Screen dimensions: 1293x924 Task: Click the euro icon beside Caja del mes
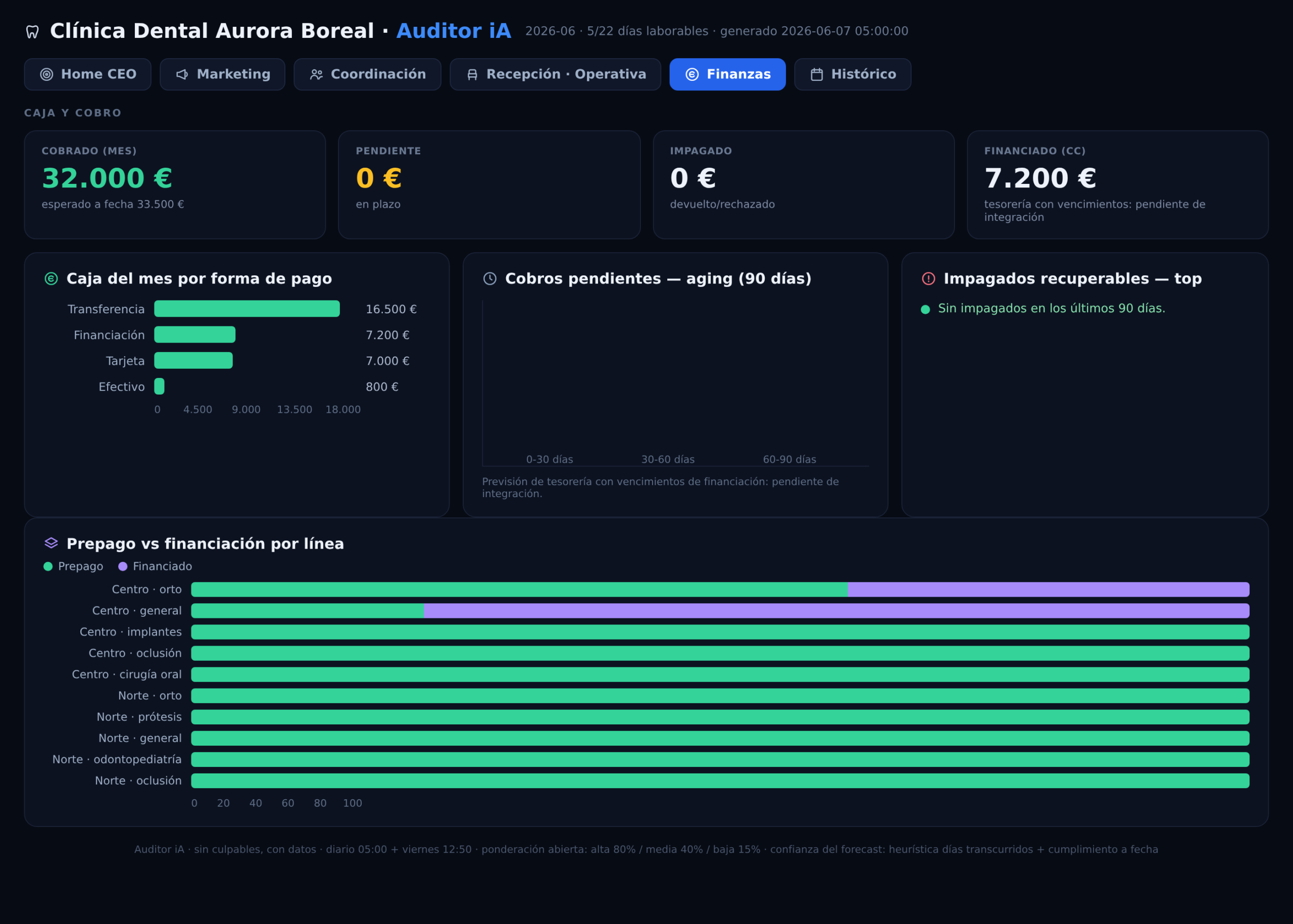point(51,279)
